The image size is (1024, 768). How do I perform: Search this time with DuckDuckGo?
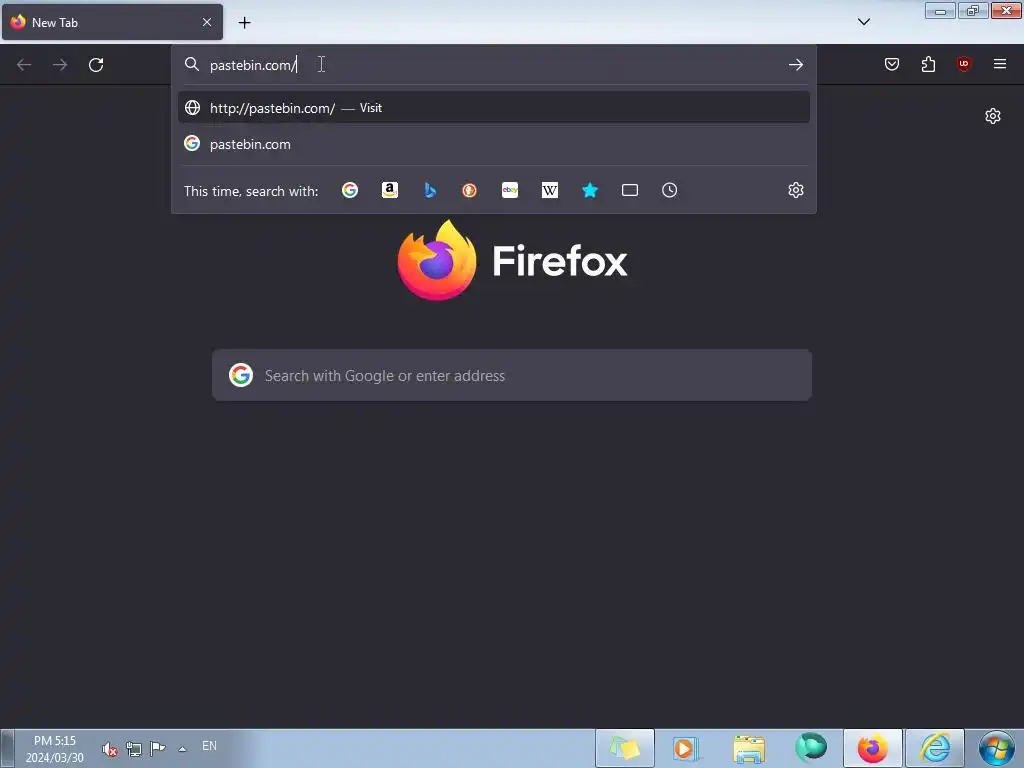click(x=470, y=190)
